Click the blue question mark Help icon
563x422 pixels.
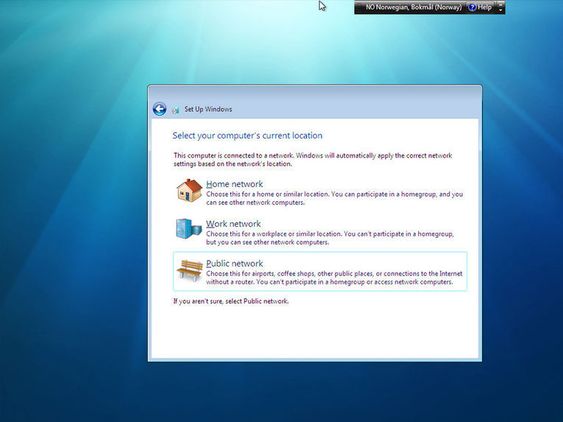tap(473, 7)
